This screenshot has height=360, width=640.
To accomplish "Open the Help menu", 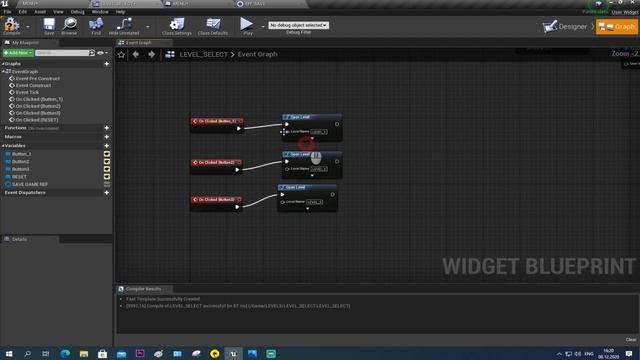I will [x=120, y=12].
